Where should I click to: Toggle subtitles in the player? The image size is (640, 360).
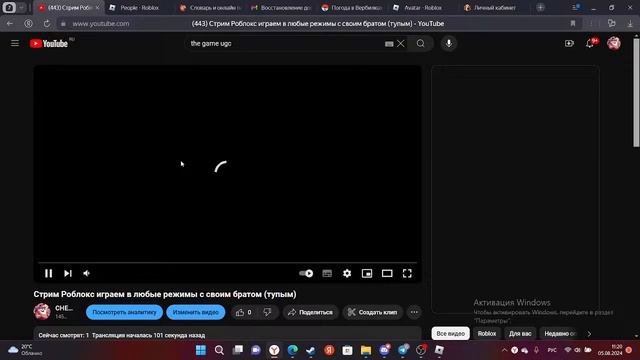[327, 273]
